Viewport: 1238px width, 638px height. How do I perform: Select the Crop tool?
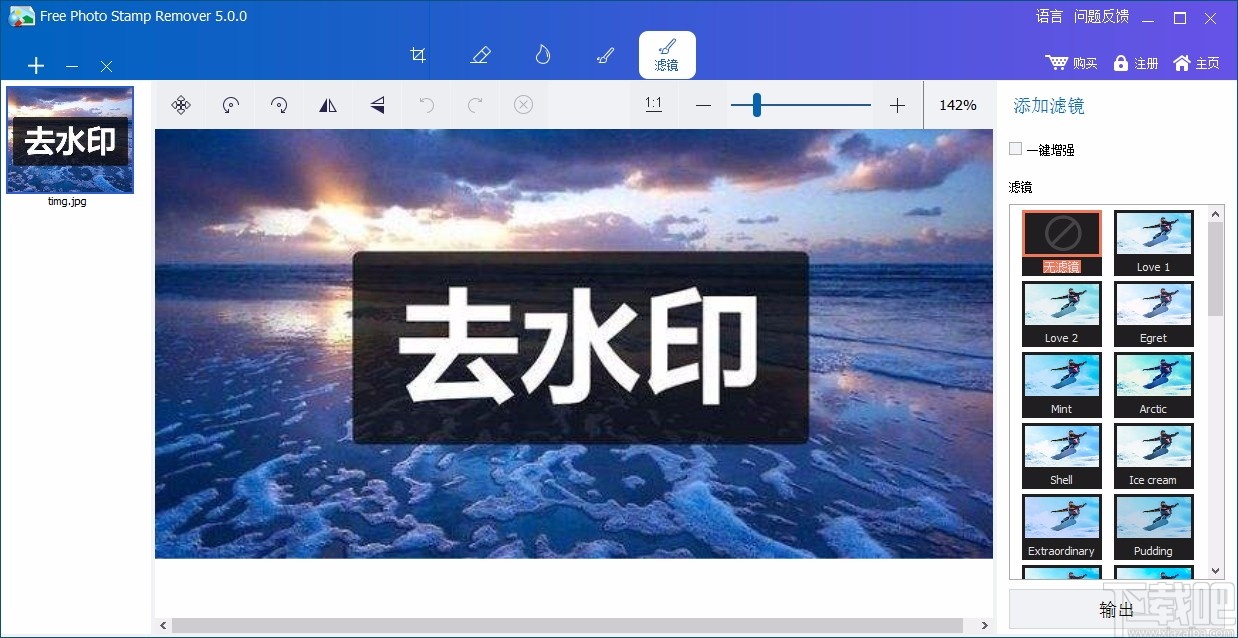418,55
